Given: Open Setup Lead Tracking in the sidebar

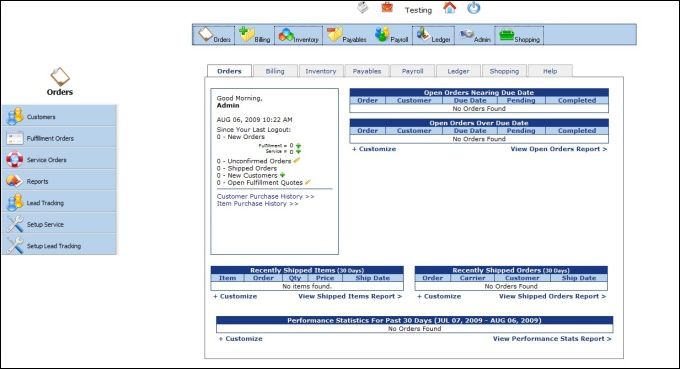Looking at the screenshot, I should pos(59,245).
